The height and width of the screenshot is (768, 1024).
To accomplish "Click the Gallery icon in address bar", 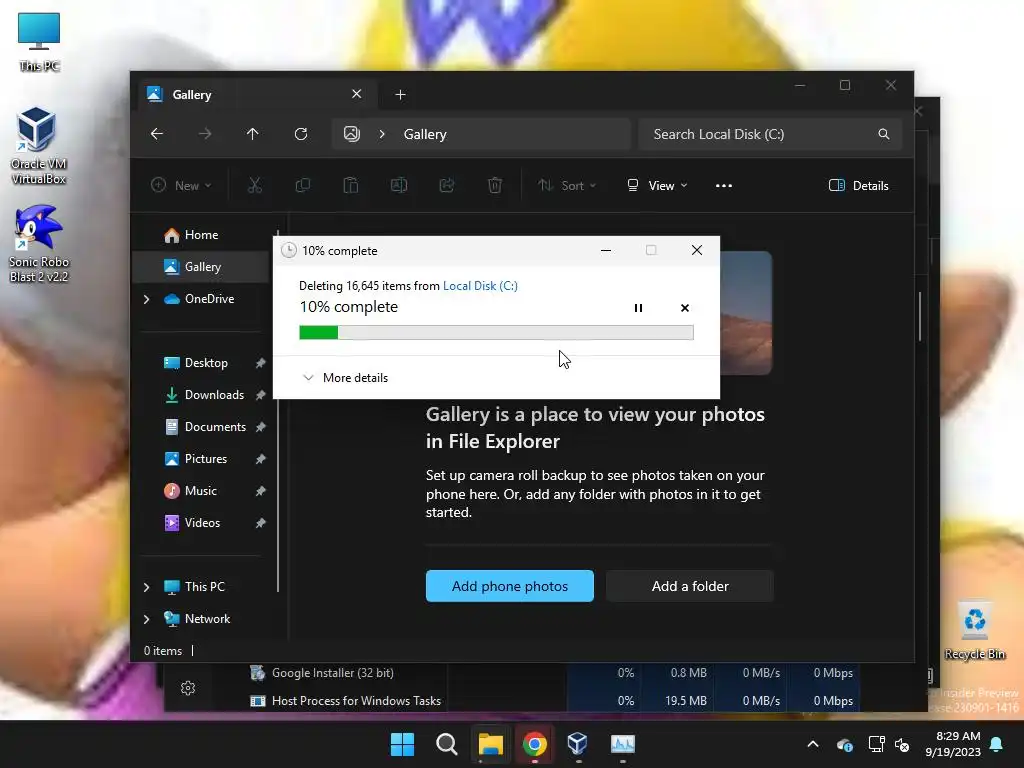I will [x=352, y=134].
